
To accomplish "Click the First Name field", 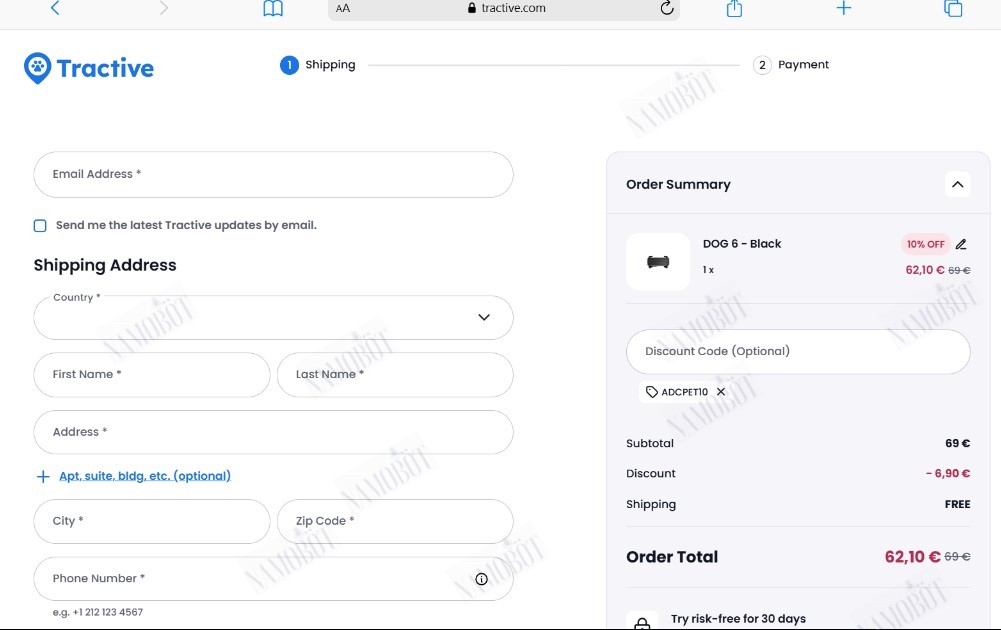I will (x=152, y=375).
